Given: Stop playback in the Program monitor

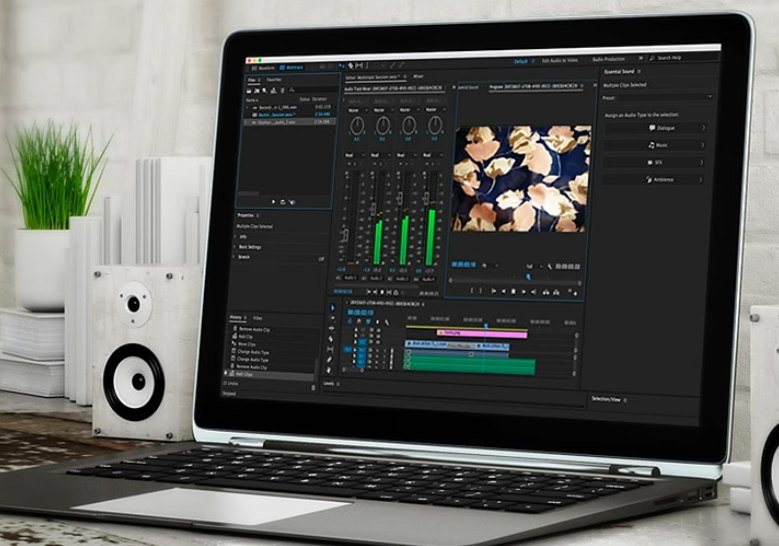Looking at the screenshot, I should (x=513, y=292).
